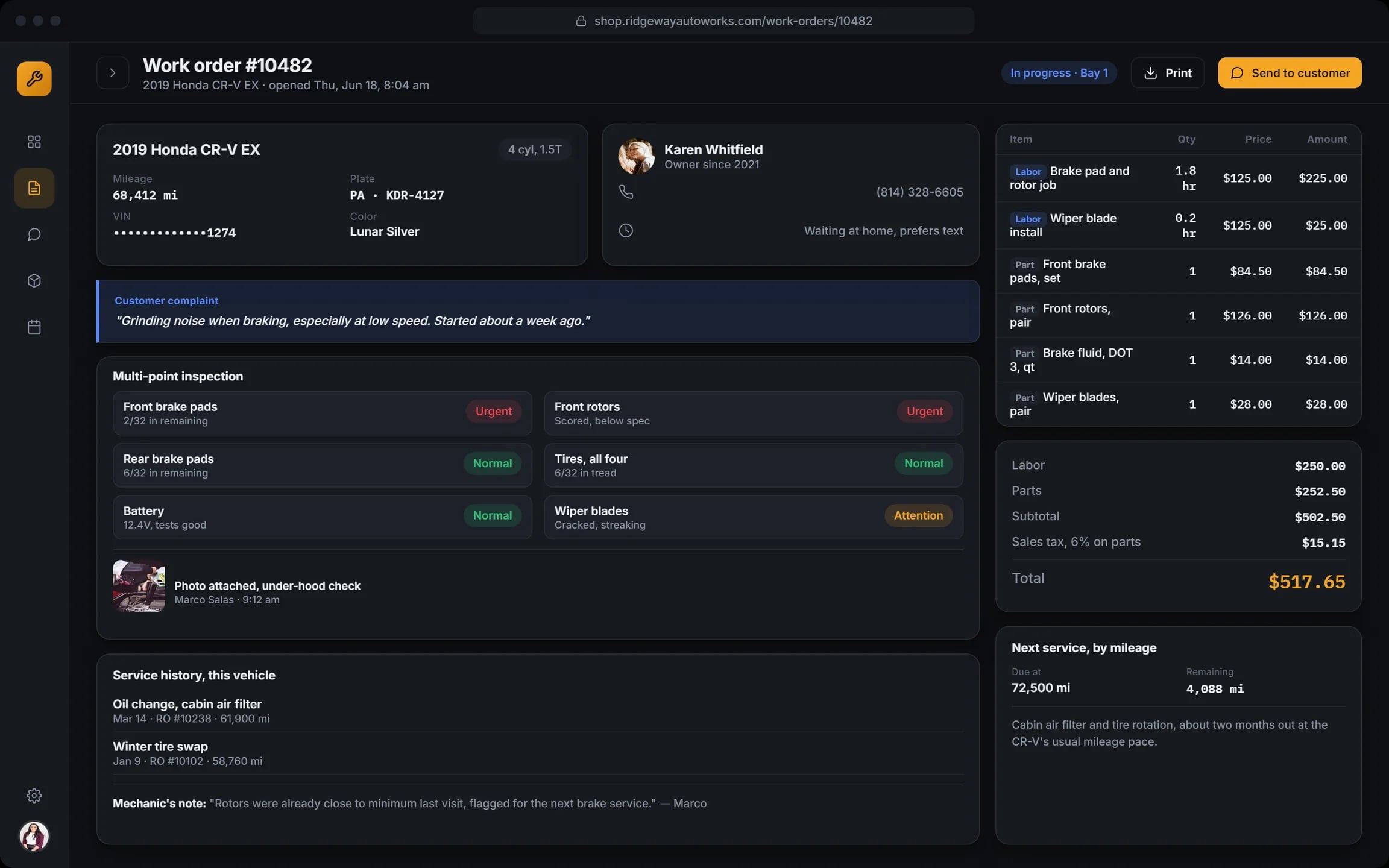Click the Sales tax amount $15.15
This screenshot has height=868, width=1389.
click(1323, 543)
